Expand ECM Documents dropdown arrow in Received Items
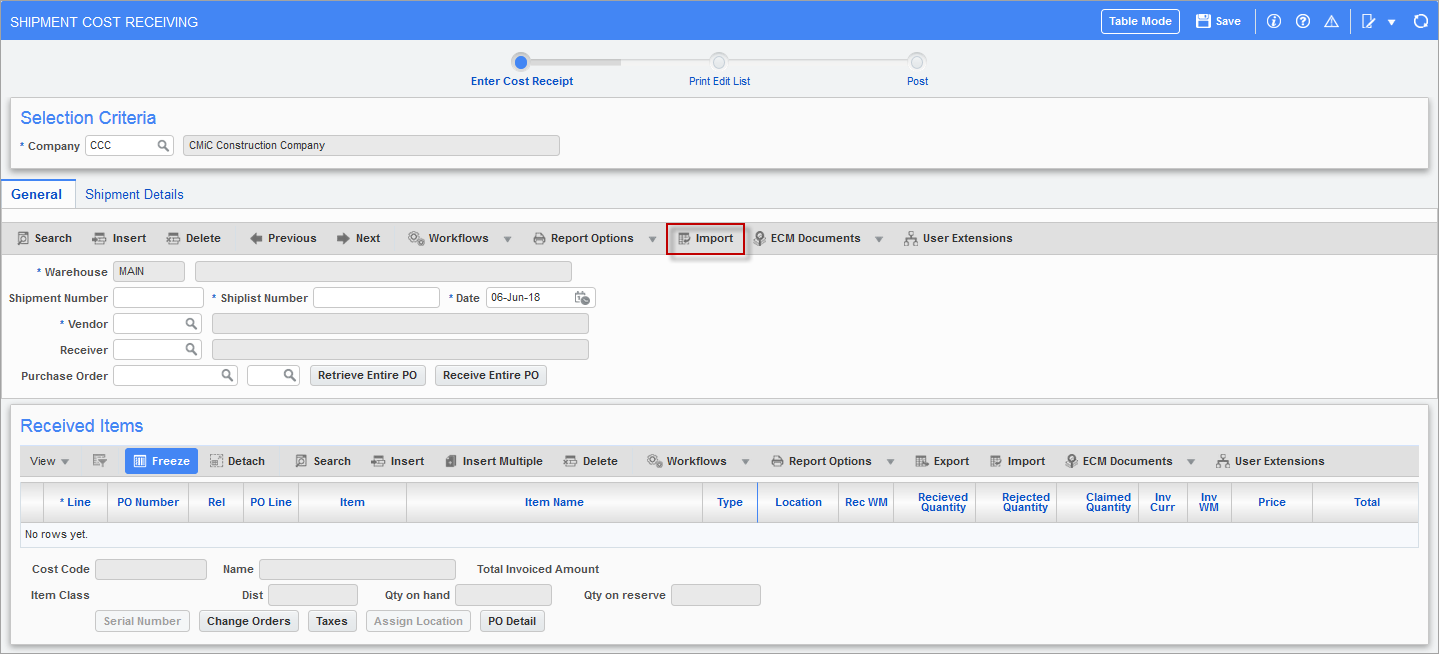 (x=1191, y=462)
